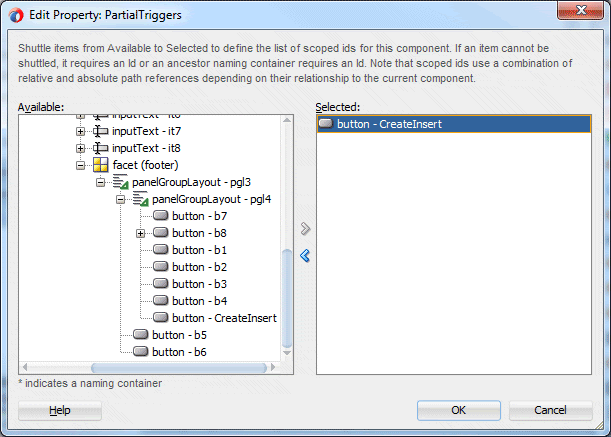Select button - b5 in Available tree
The width and height of the screenshot is (611, 437).
[x=179, y=335]
